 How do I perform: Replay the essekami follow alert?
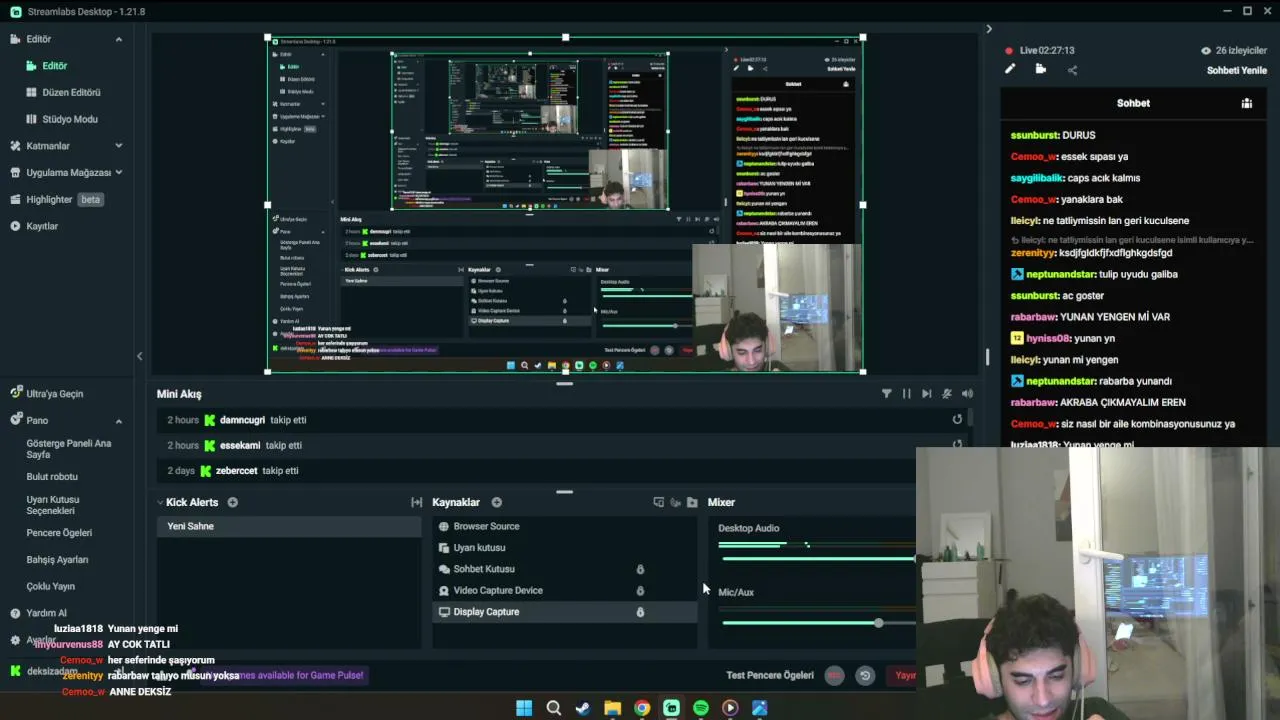(957, 445)
